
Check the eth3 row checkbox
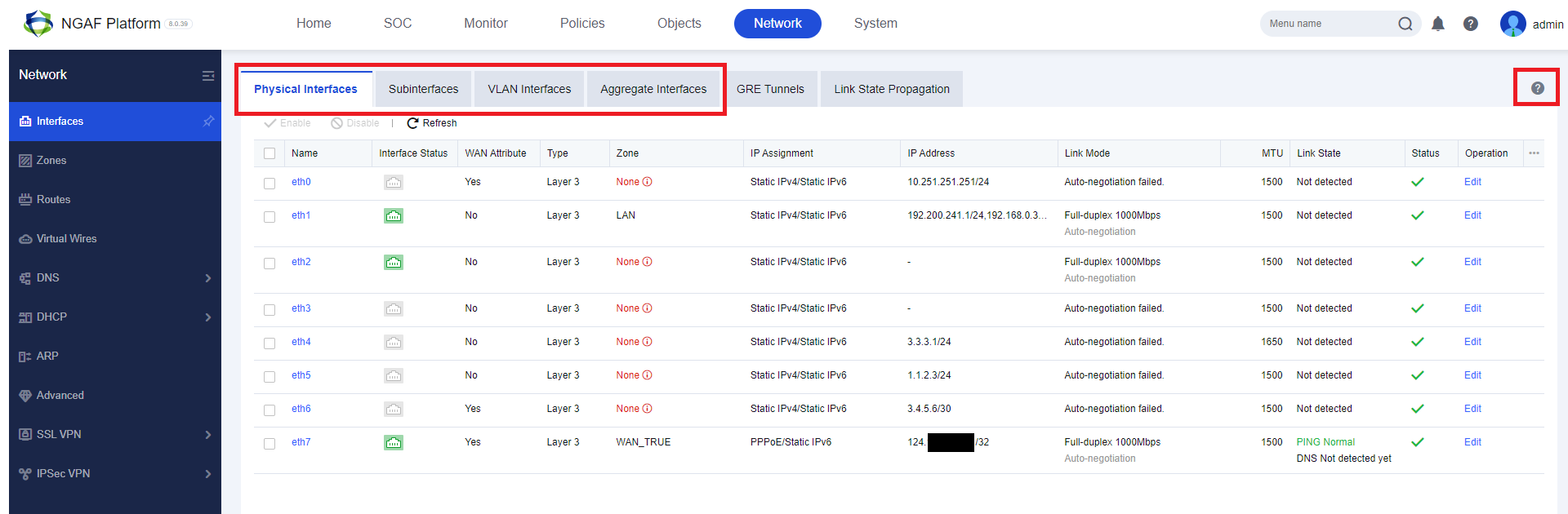pos(269,309)
